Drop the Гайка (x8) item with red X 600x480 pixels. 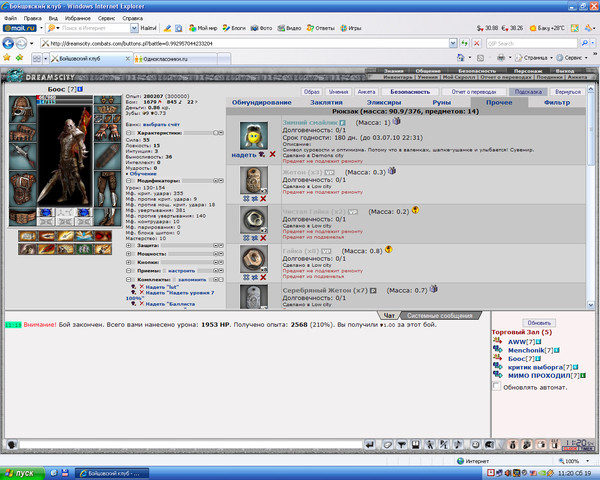pos(263,277)
